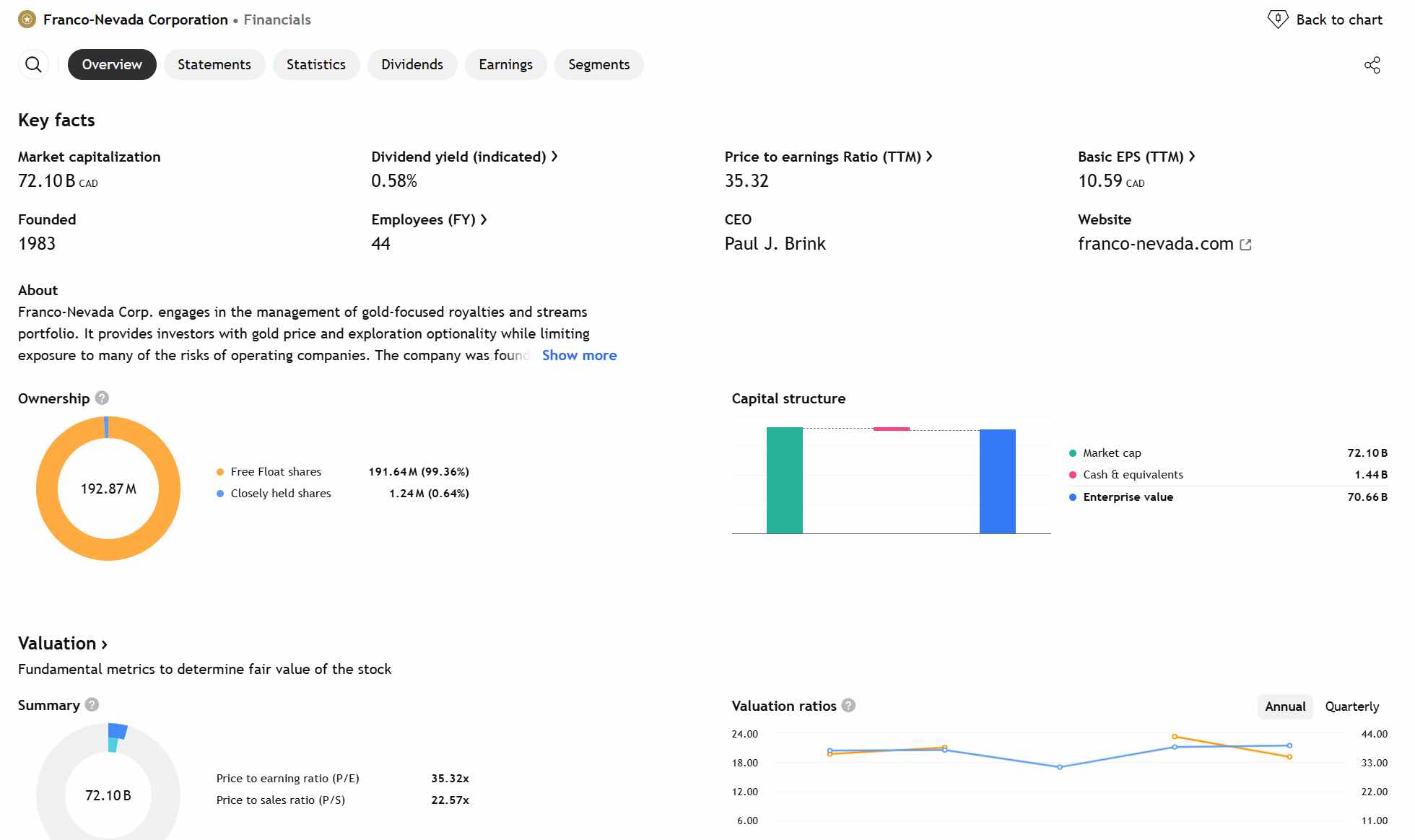Click the Free Float shares legend label
Image resolution: width=1415 pixels, height=840 pixels.
pos(276,472)
